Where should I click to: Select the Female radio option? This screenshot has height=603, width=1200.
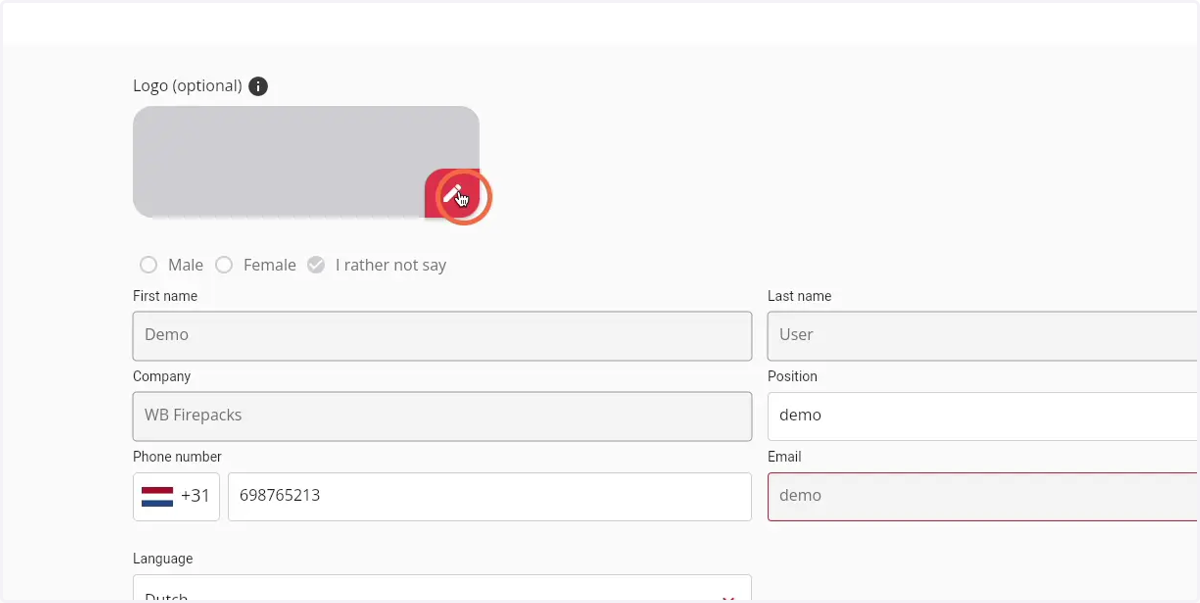224,265
